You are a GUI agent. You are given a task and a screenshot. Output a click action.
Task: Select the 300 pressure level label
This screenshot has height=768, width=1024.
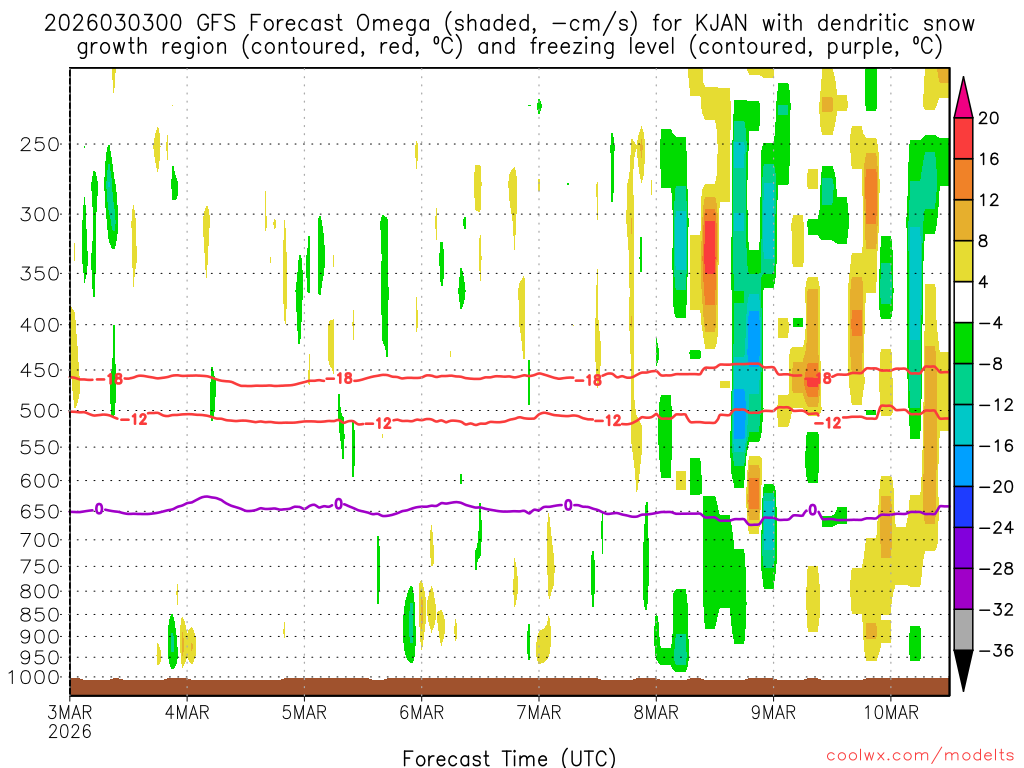(x=40, y=214)
